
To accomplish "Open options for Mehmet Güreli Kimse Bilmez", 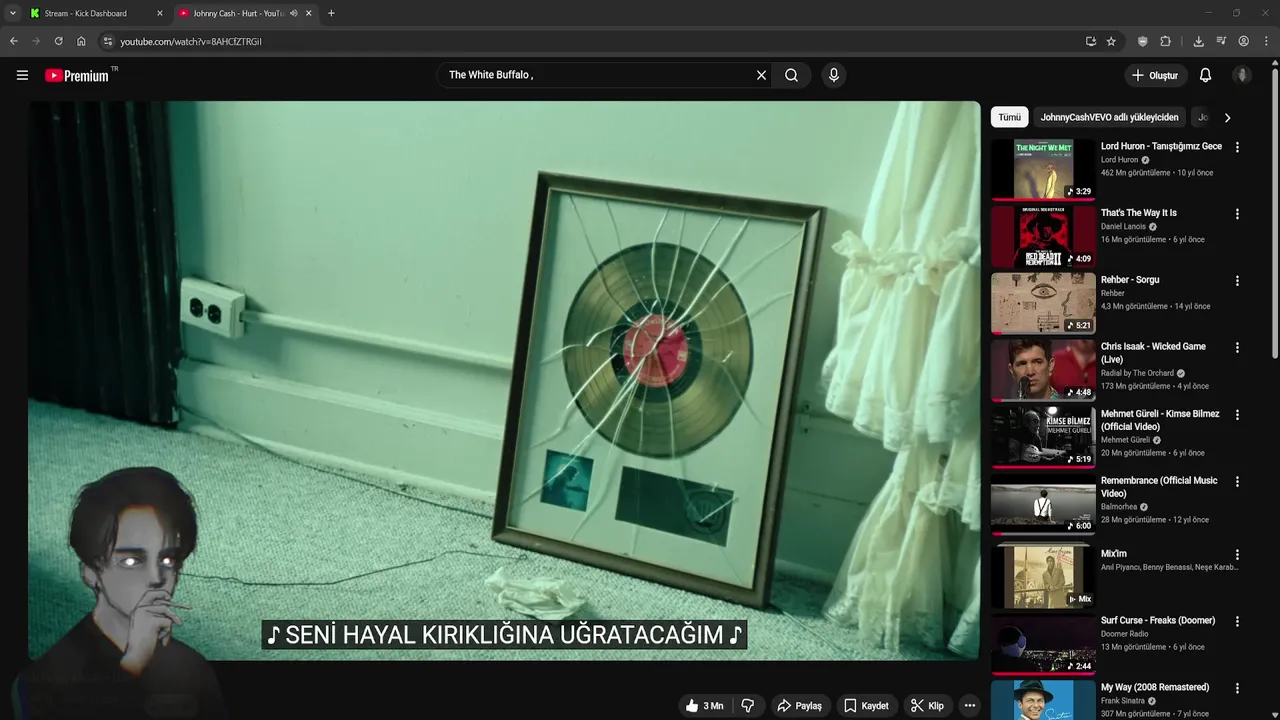I will [1237, 415].
